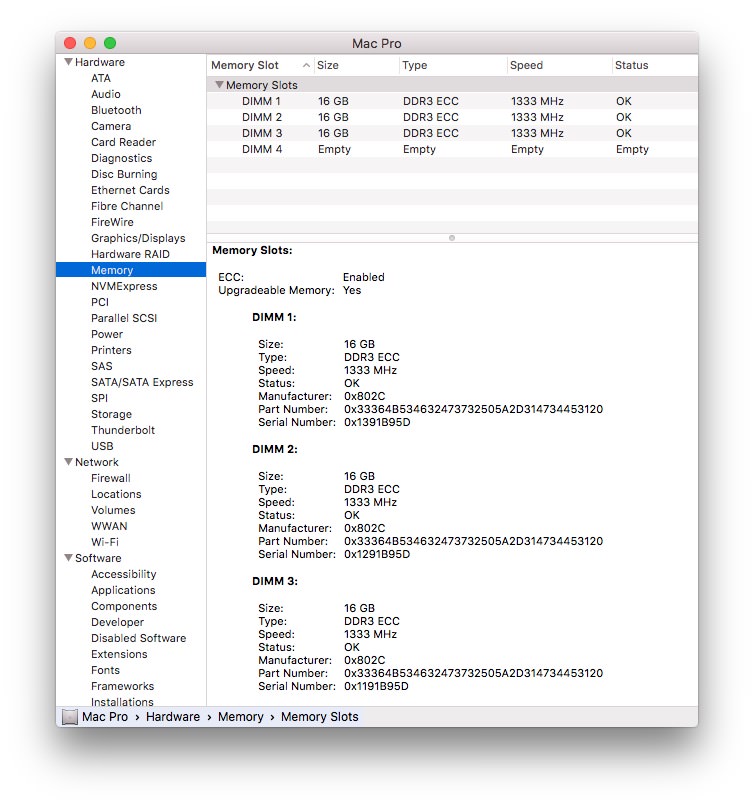This screenshot has height=807, width=754.
Task: Select Extensions under Software
Action: [119, 654]
